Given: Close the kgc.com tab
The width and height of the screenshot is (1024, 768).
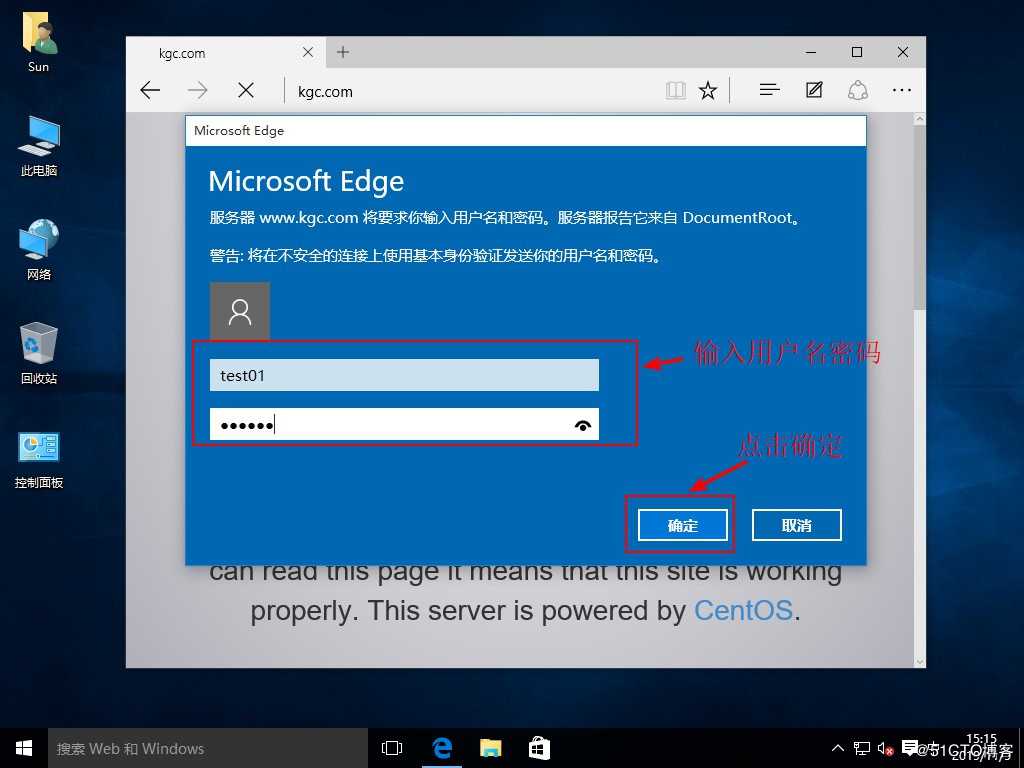Looking at the screenshot, I should point(308,52).
